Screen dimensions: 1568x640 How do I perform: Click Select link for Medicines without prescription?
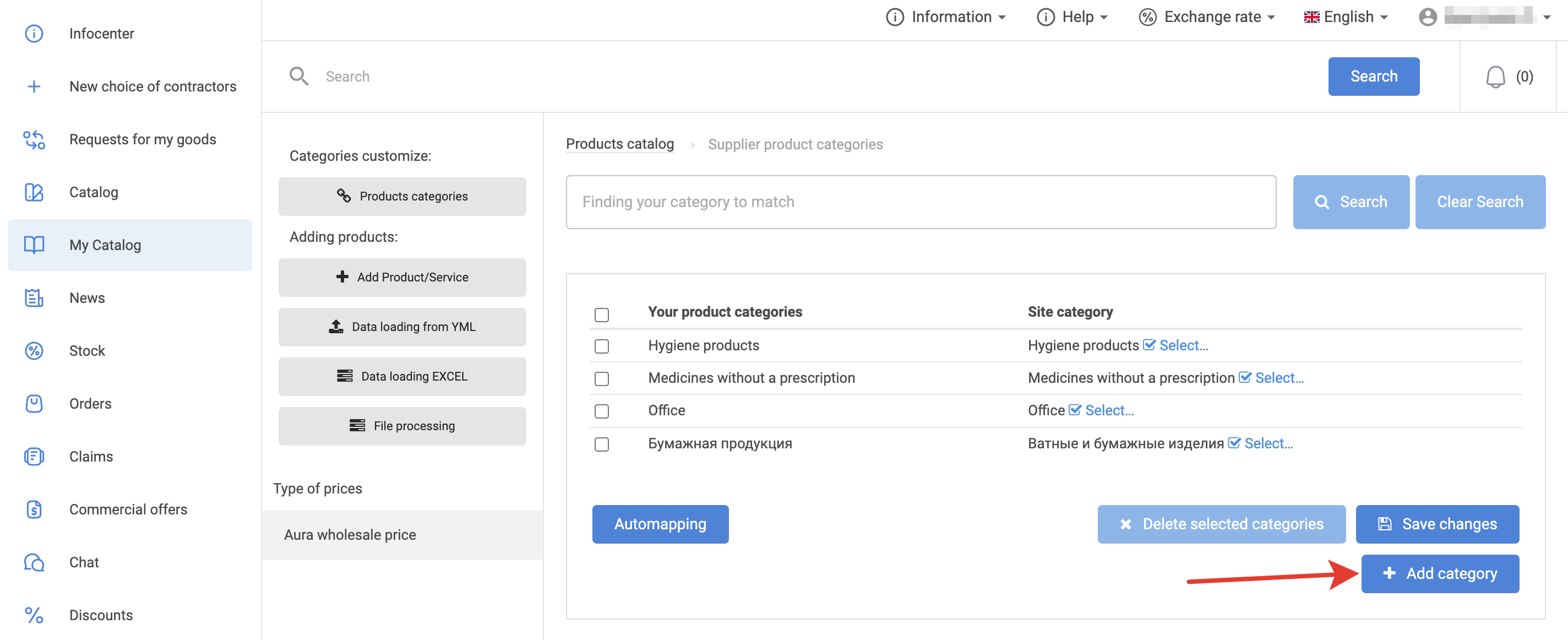(1278, 378)
